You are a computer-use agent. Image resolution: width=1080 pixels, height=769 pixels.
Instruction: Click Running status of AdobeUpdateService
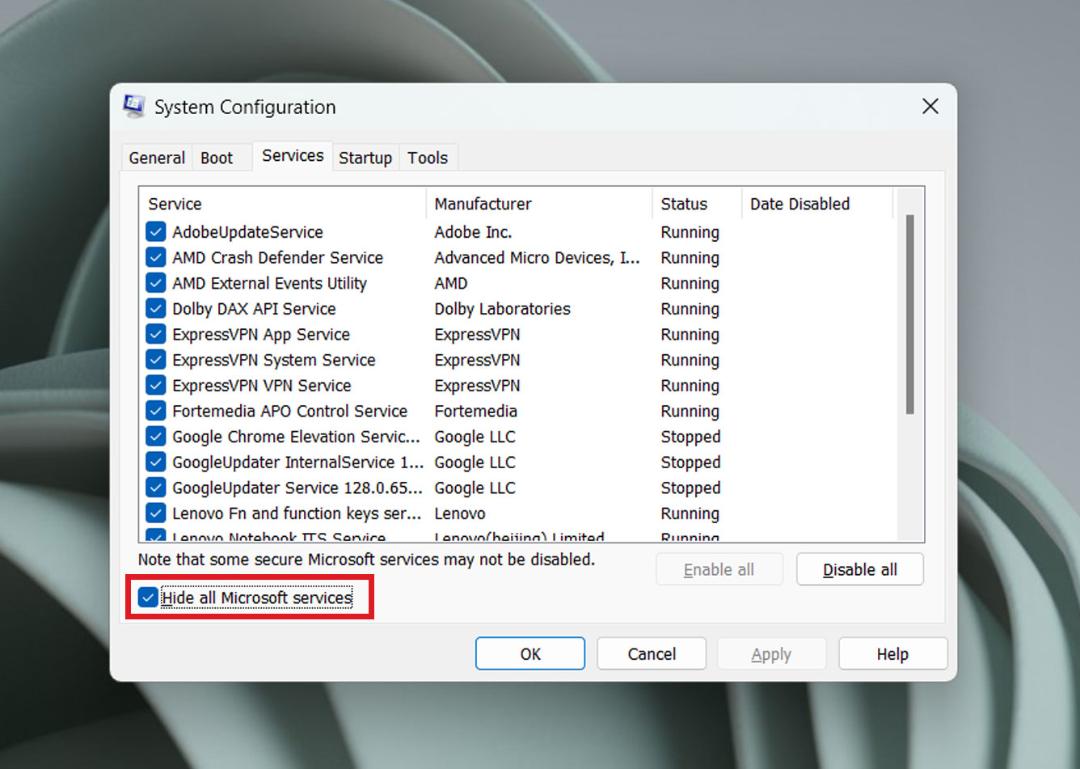(690, 232)
